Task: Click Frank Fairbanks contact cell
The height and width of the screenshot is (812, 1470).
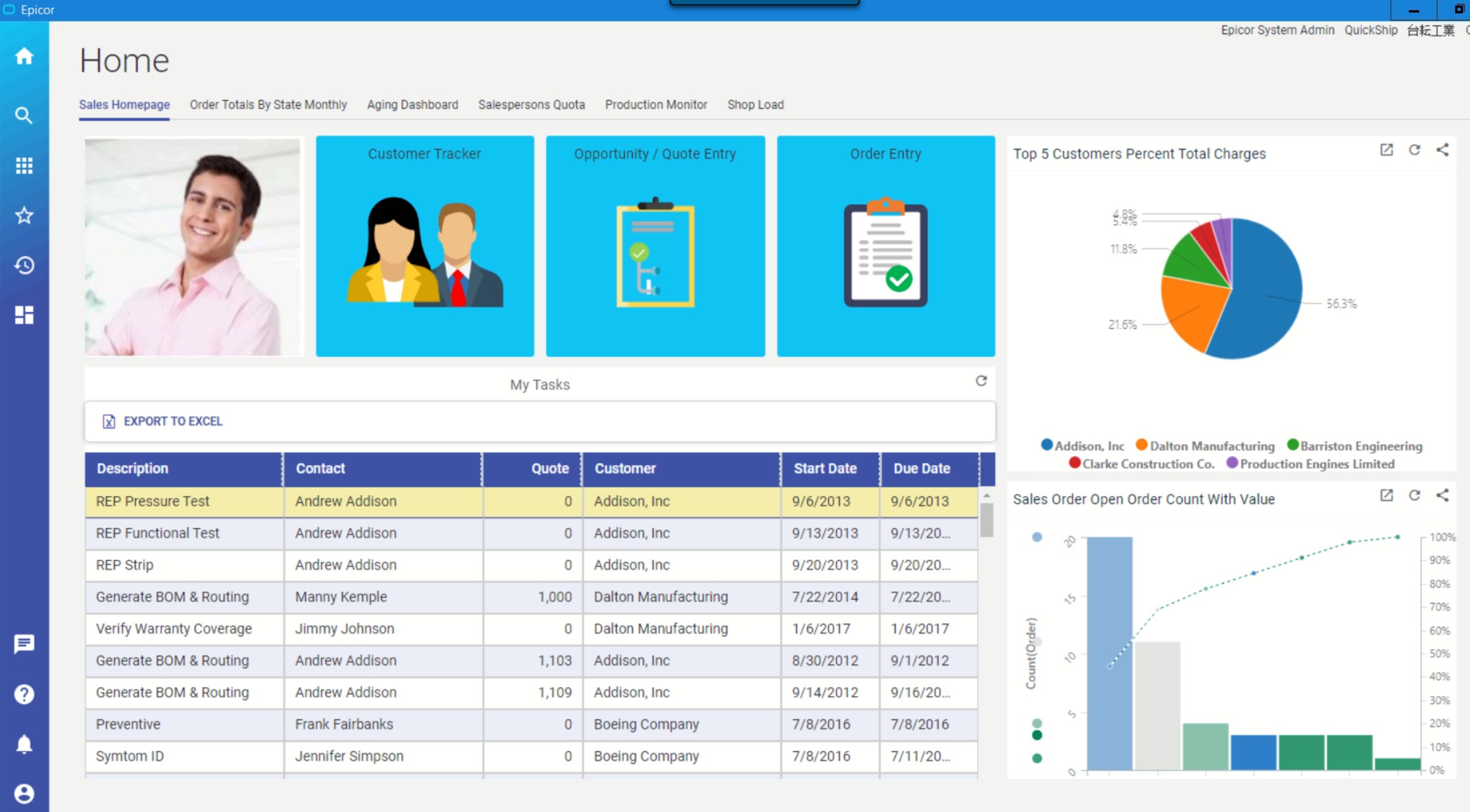Action: pos(382,724)
